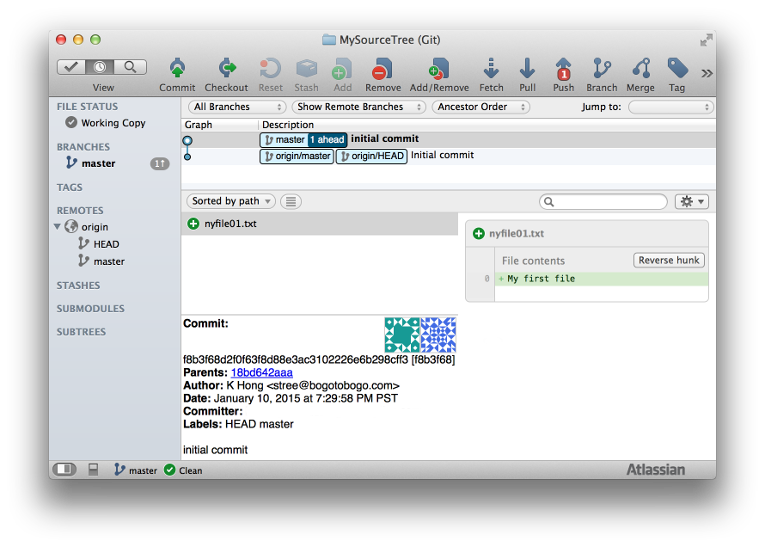This screenshot has width=765, height=547.
Task: Open the Sorted by path dropdown
Action: tap(231, 201)
